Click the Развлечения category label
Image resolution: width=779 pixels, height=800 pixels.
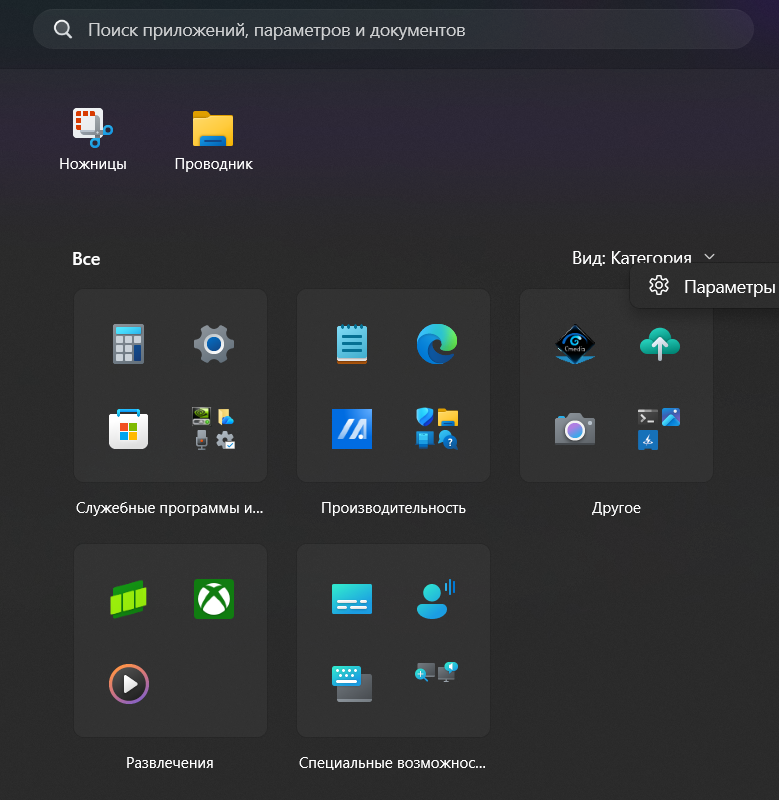tap(170, 763)
